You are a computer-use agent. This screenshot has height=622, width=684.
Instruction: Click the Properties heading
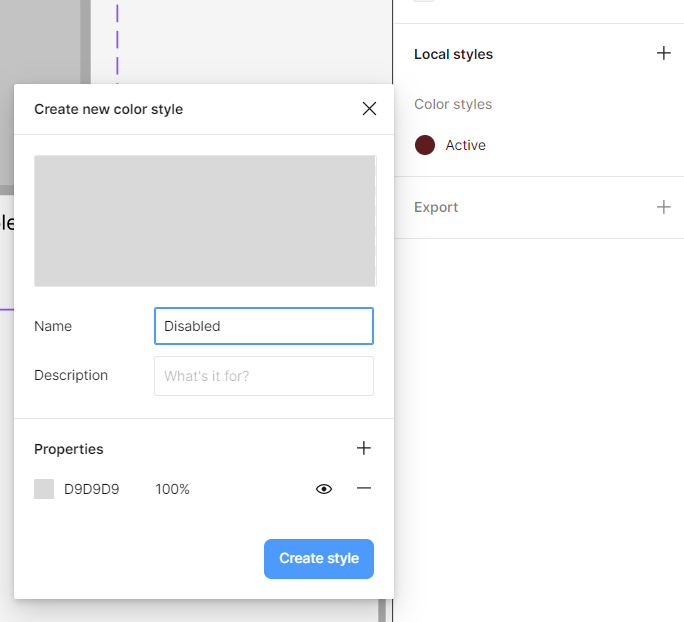[68, 449]
